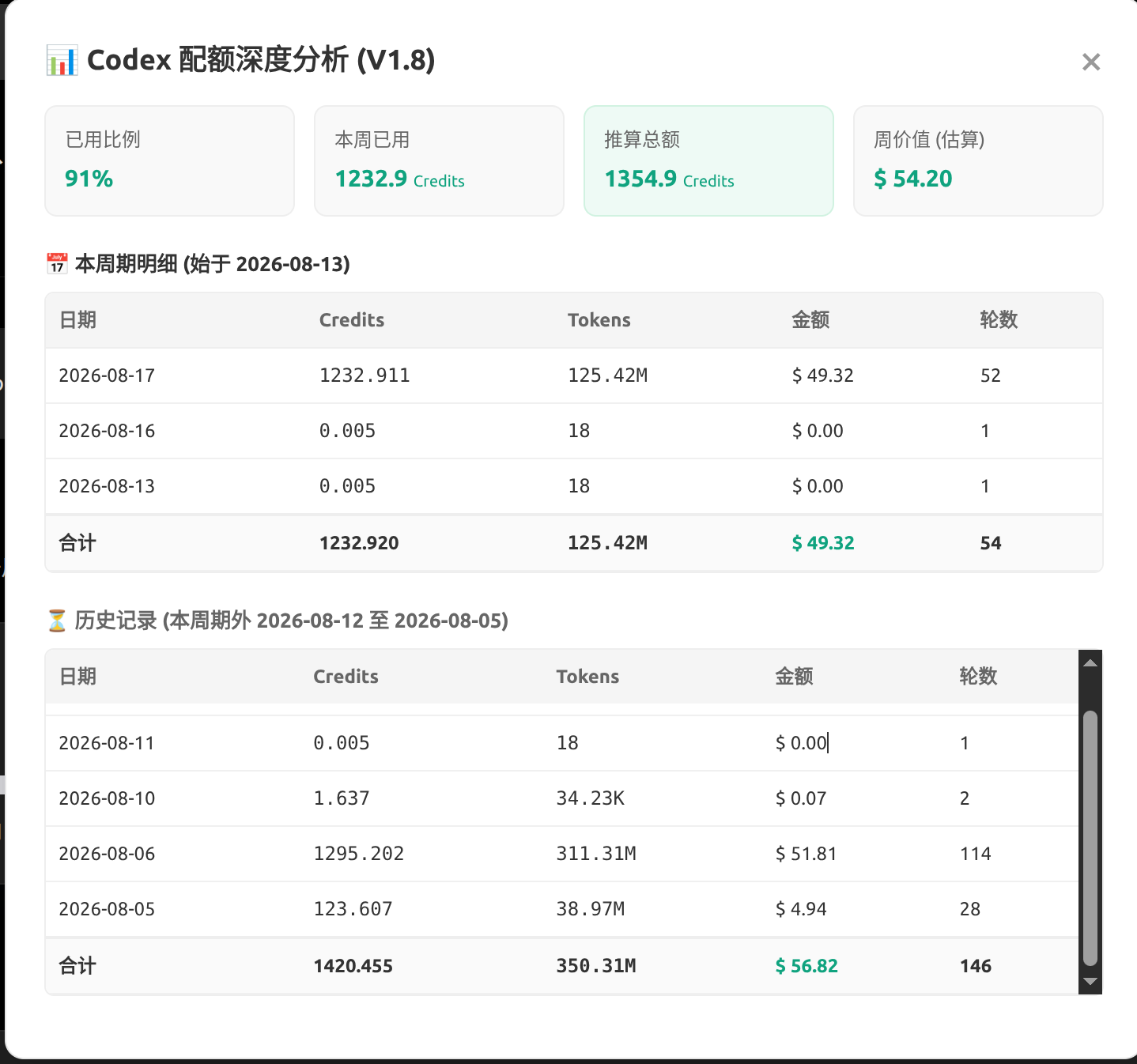Click the date cell 2026-08-06
This screenshot has height=1064, width=1137.
click(x=107, y=854)
